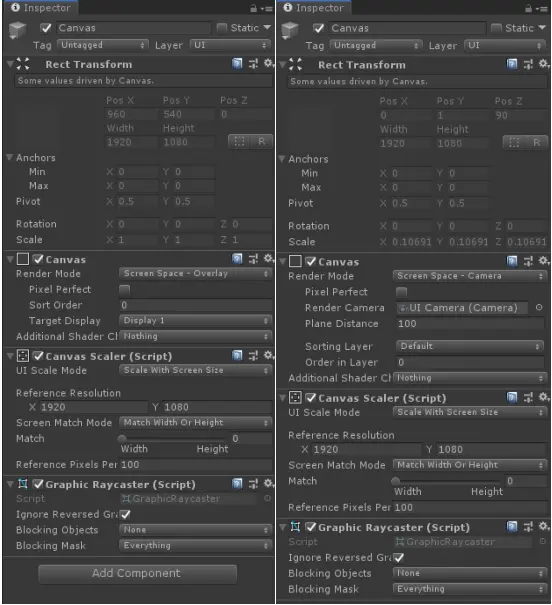Open Canvas component help icon in left inspector
Image resolution: width=552 pixels, height=605 pixels.
pyautogui.click(x=237, y=259)
